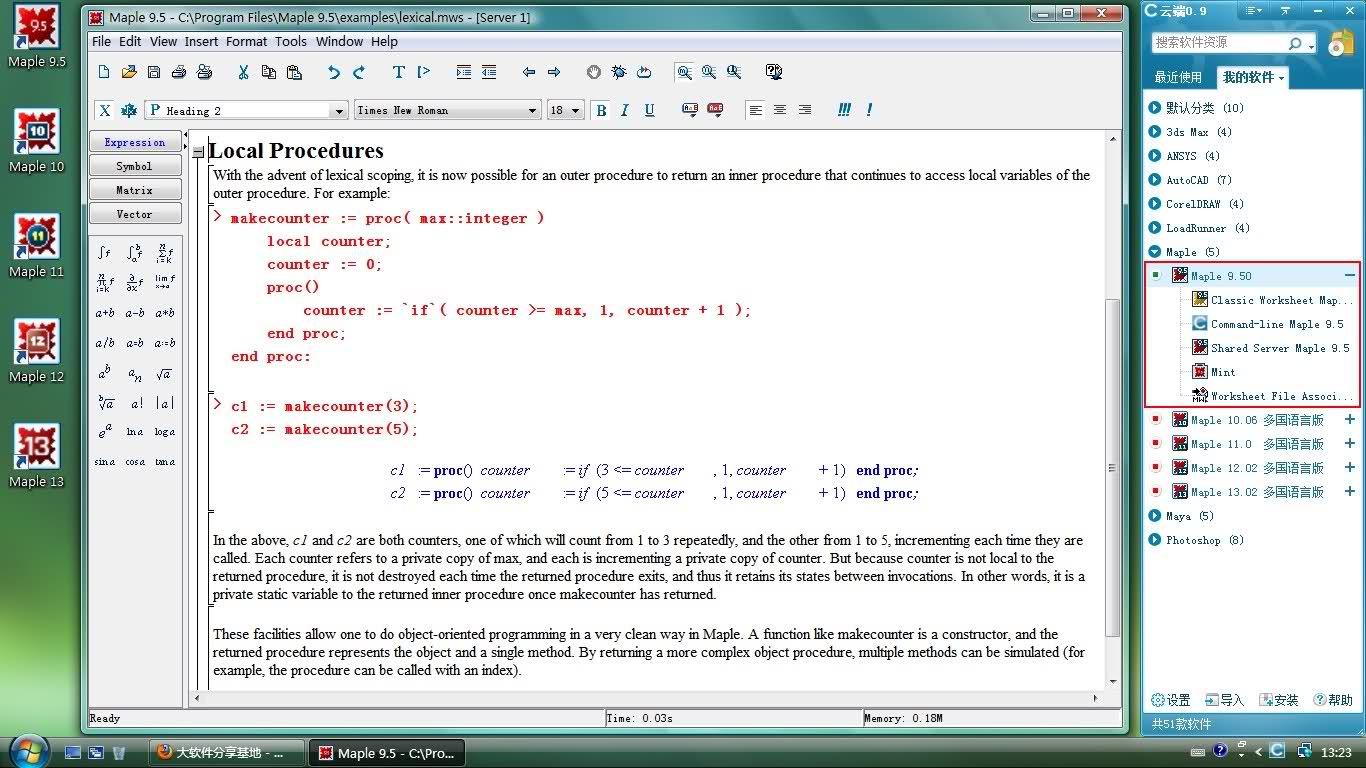Insert the limit palette symbol

coord(165,283)
